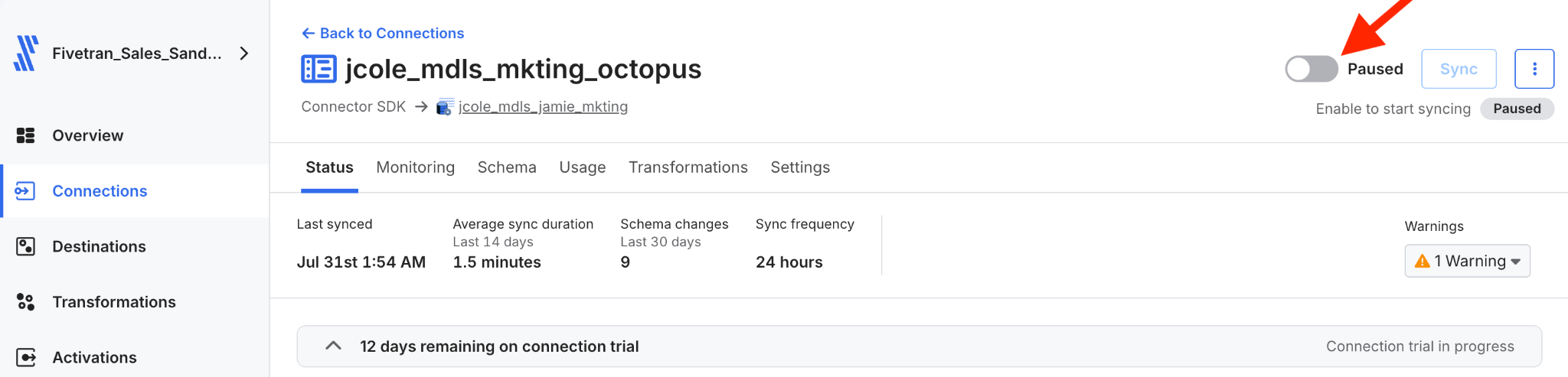
Task: Click the orange warning triangle icon
Action: click(x=1423, y=262)
